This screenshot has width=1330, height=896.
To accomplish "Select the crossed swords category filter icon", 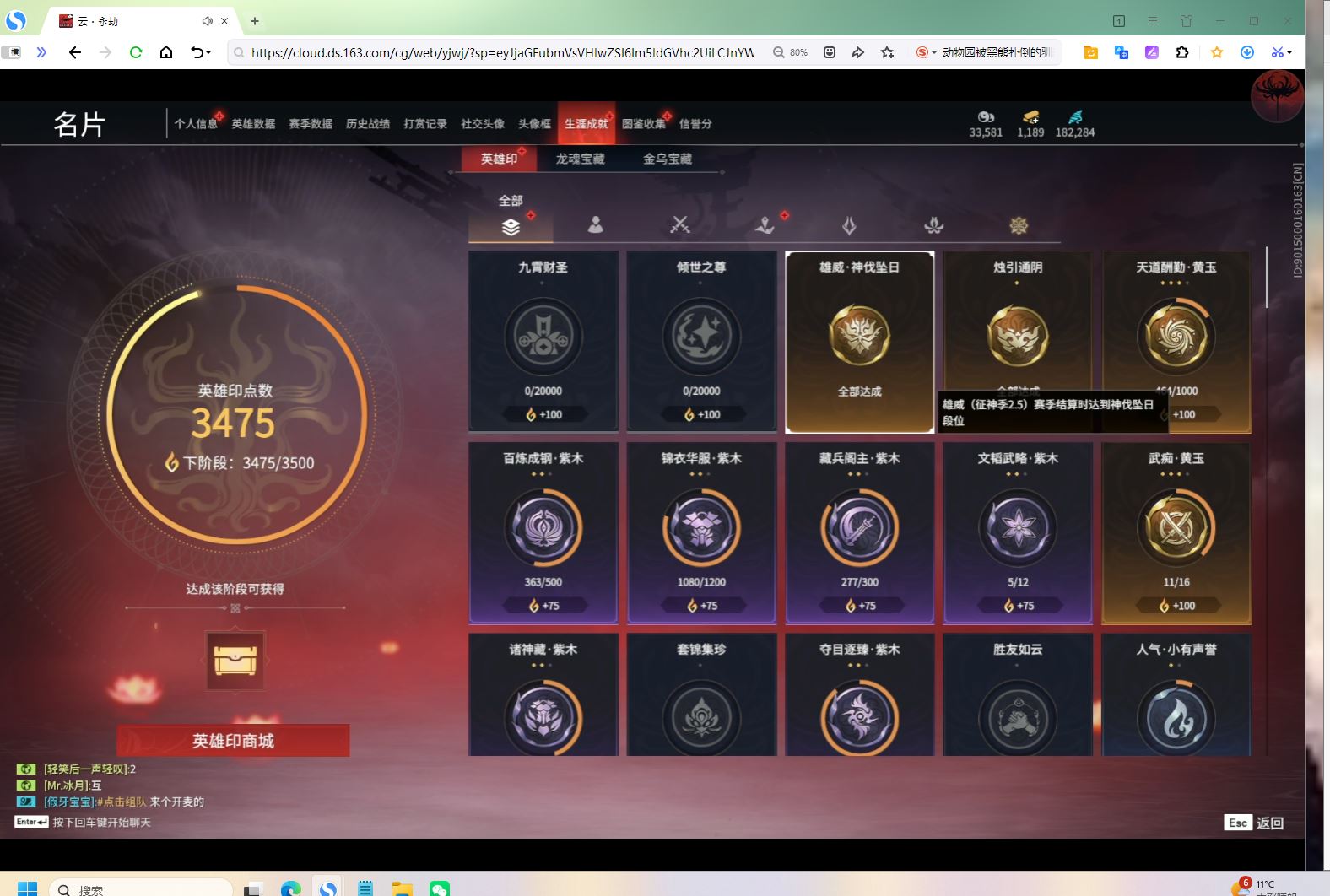I will (x=679, y=224).
